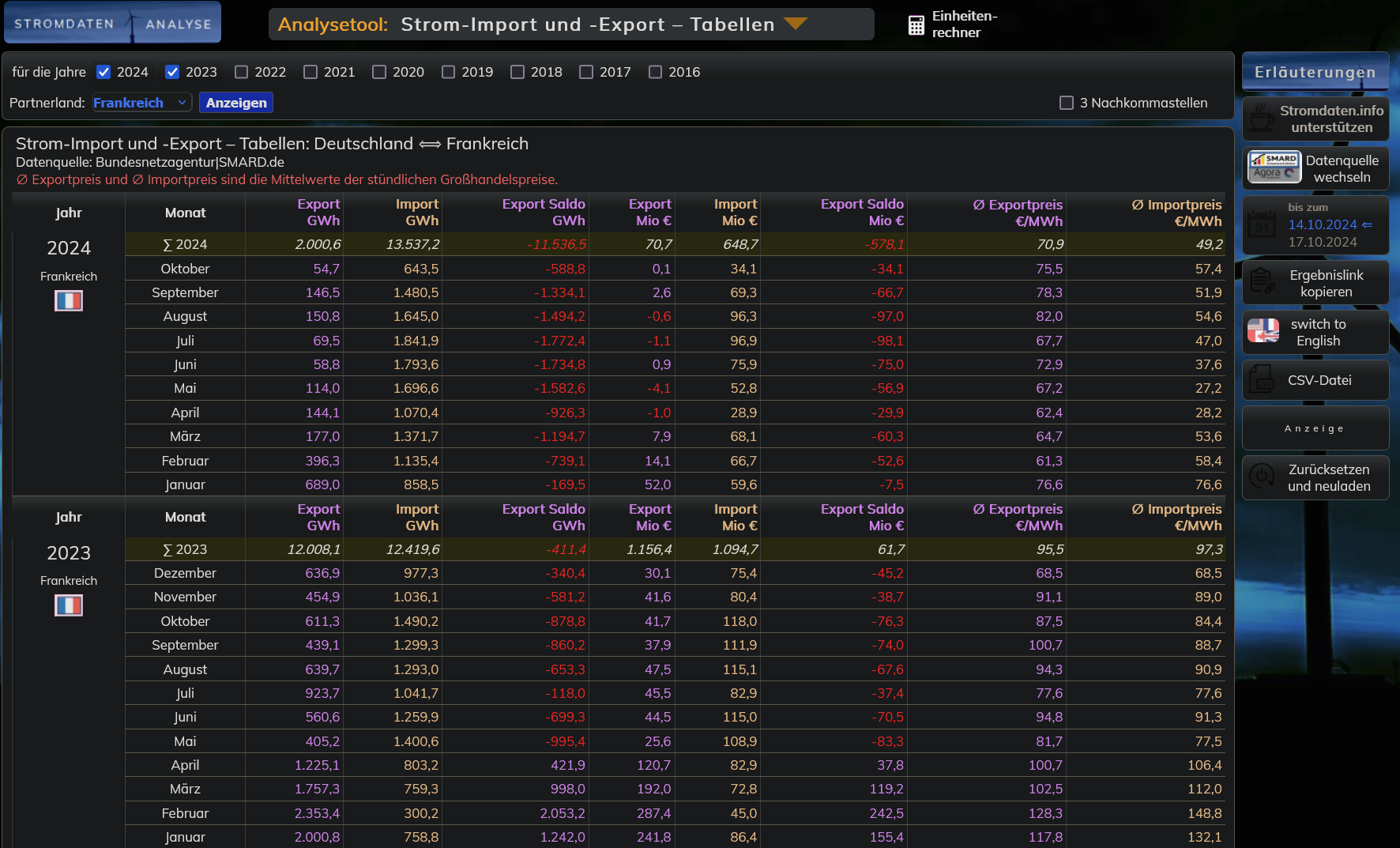Click the ∑ 2024 summary row label

click(x=185, y=244)
